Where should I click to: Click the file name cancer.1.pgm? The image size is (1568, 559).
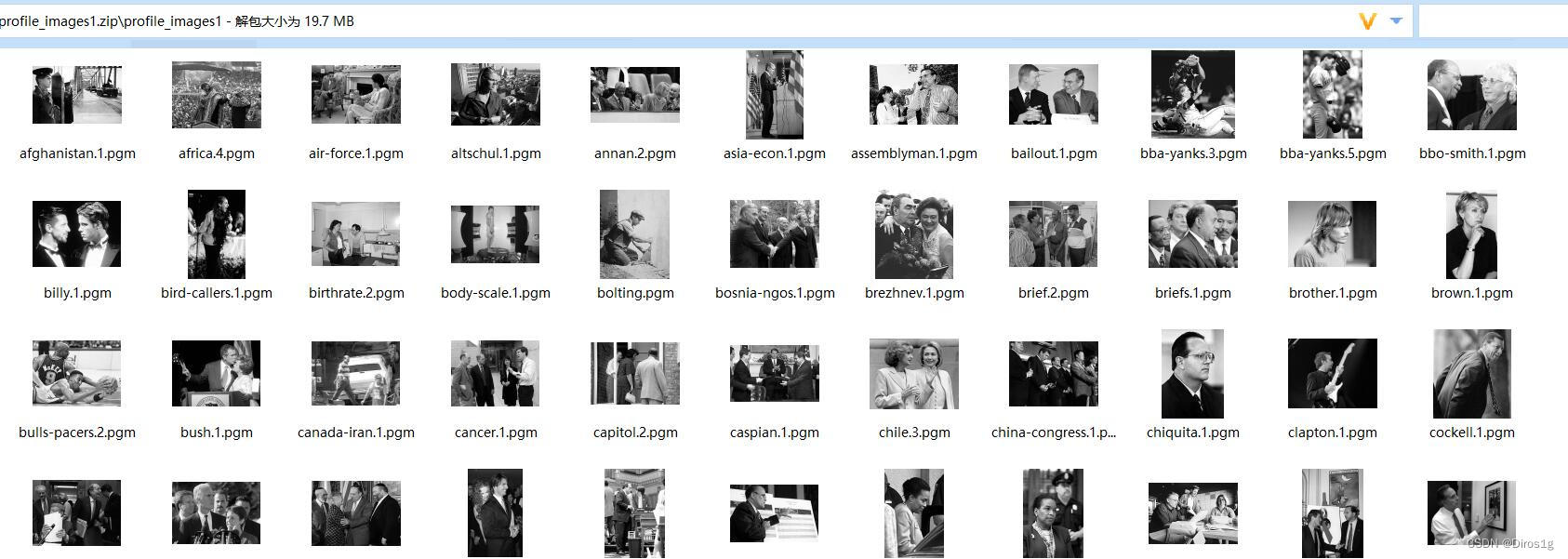click(496, 433)
